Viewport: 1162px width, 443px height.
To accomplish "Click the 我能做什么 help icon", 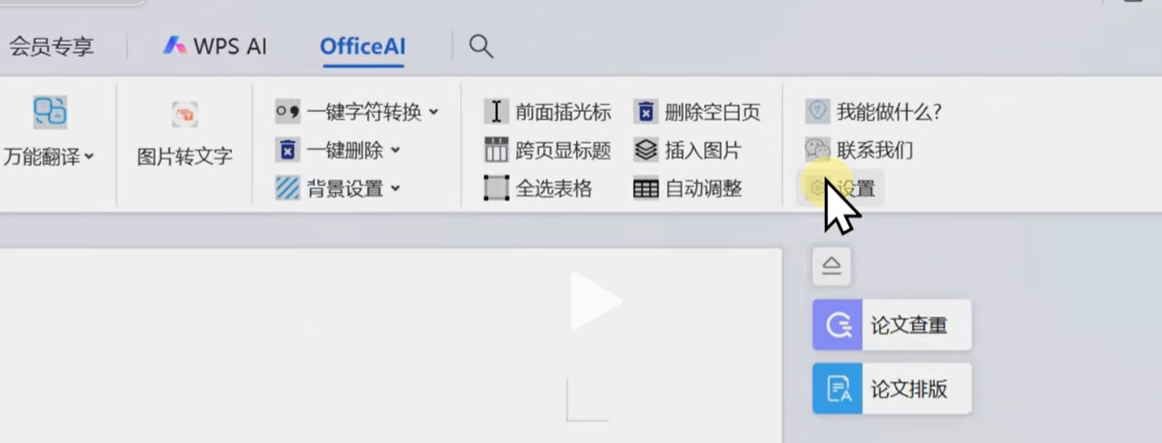I will [x=818, y=112].
